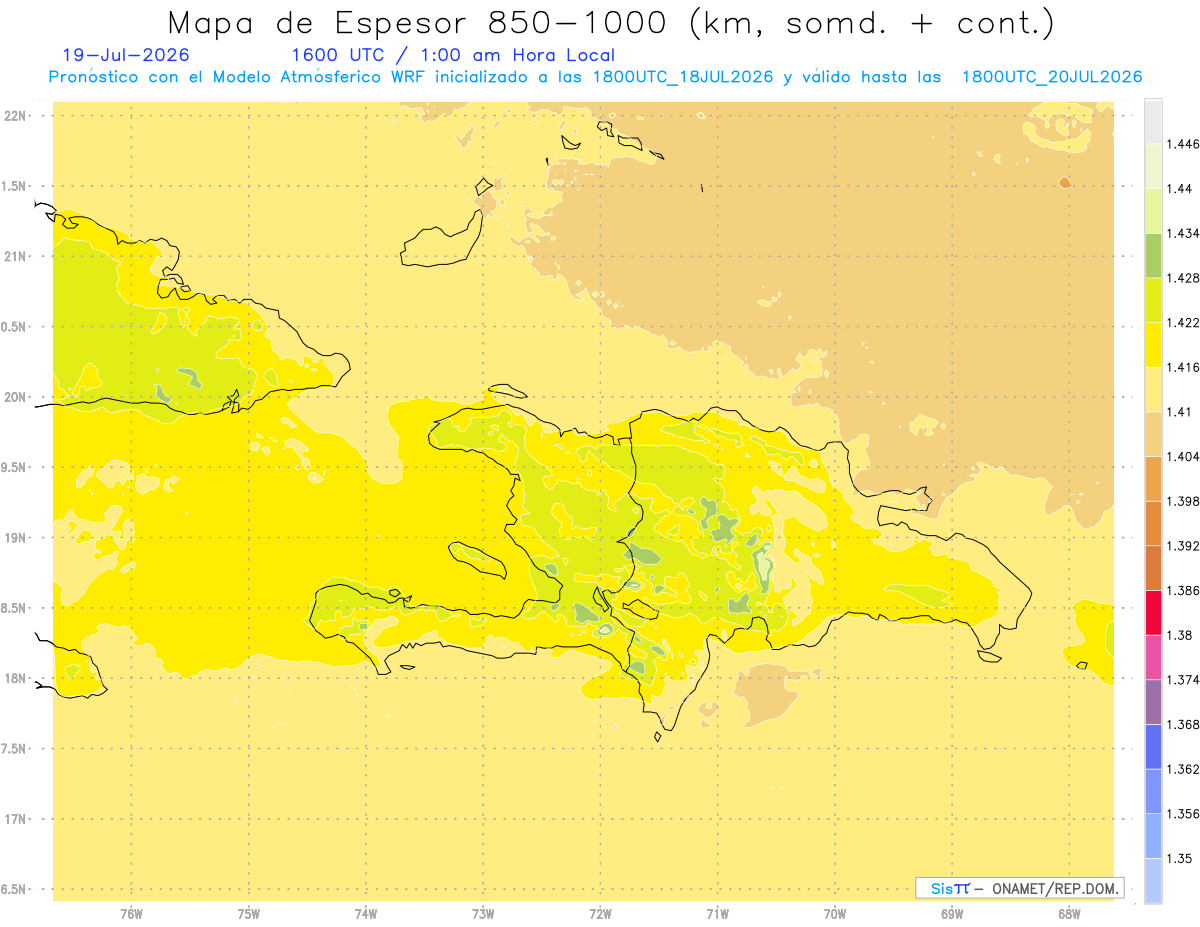1200x927 pixels.
Task: Click the longitude label "71W"
Action: [717, 915]
